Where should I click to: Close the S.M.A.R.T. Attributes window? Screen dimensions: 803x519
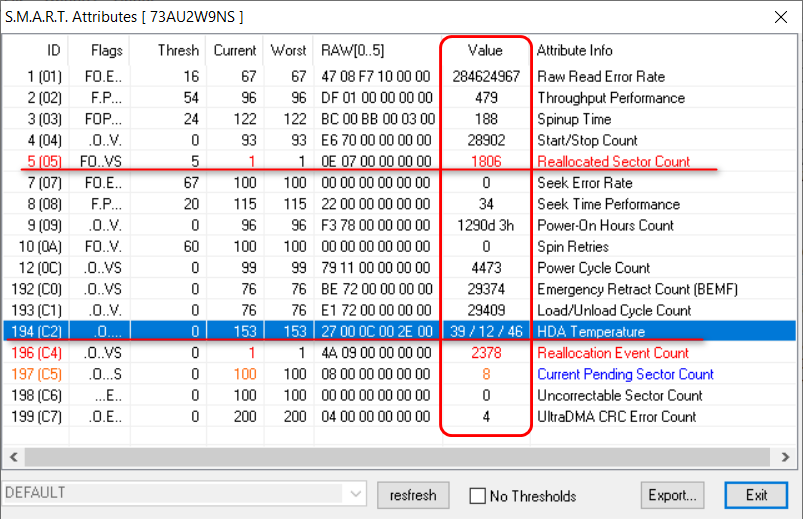point(781,17)
